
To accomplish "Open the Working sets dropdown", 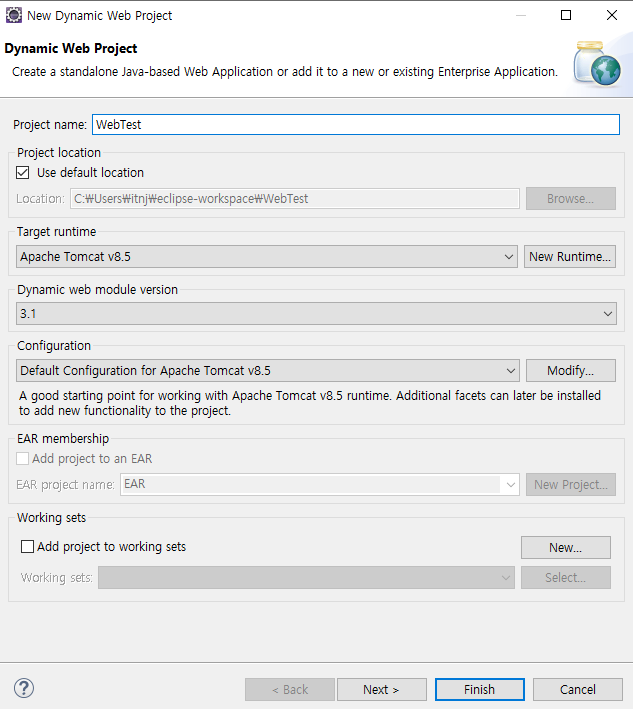I will point(307,577).
